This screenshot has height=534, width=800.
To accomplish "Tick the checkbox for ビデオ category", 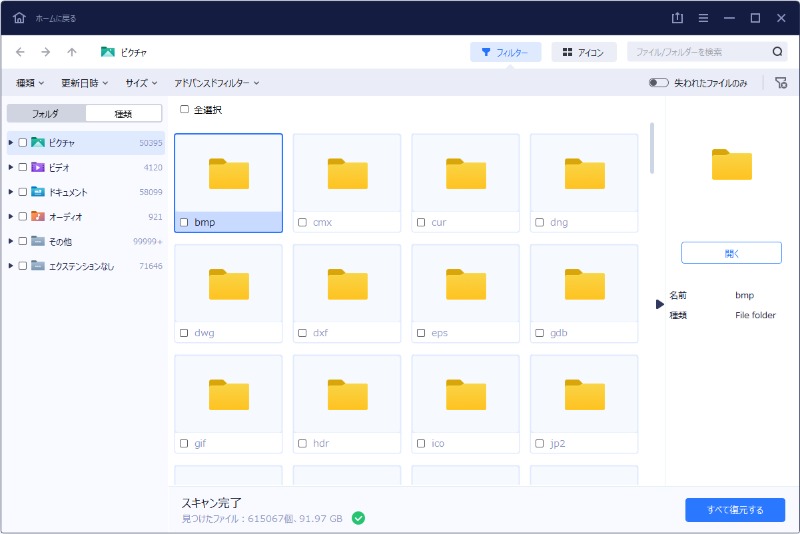I will click(x=23, y=167).
